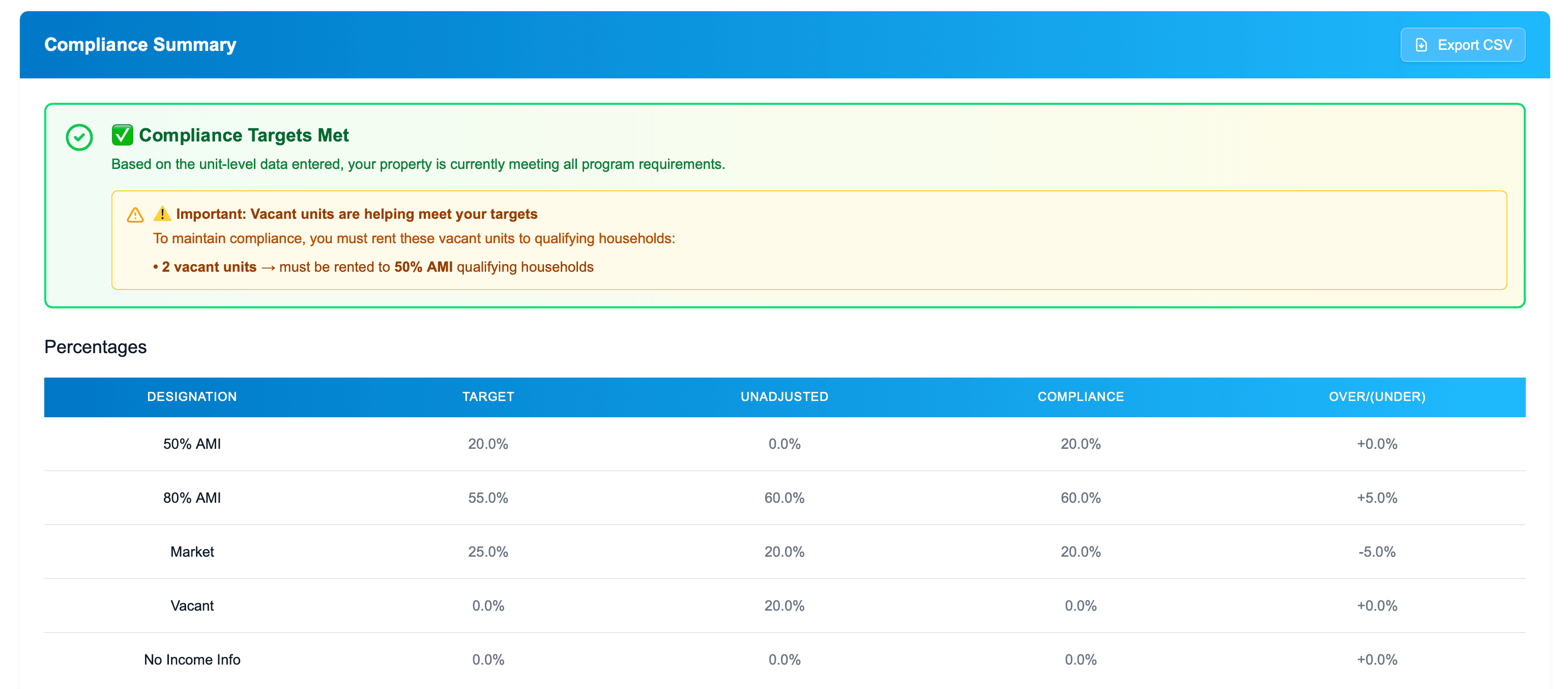Click the file download icon in Export CSV
The width and height of the screenshot is (1568, 689).
tap(1421, 45)
